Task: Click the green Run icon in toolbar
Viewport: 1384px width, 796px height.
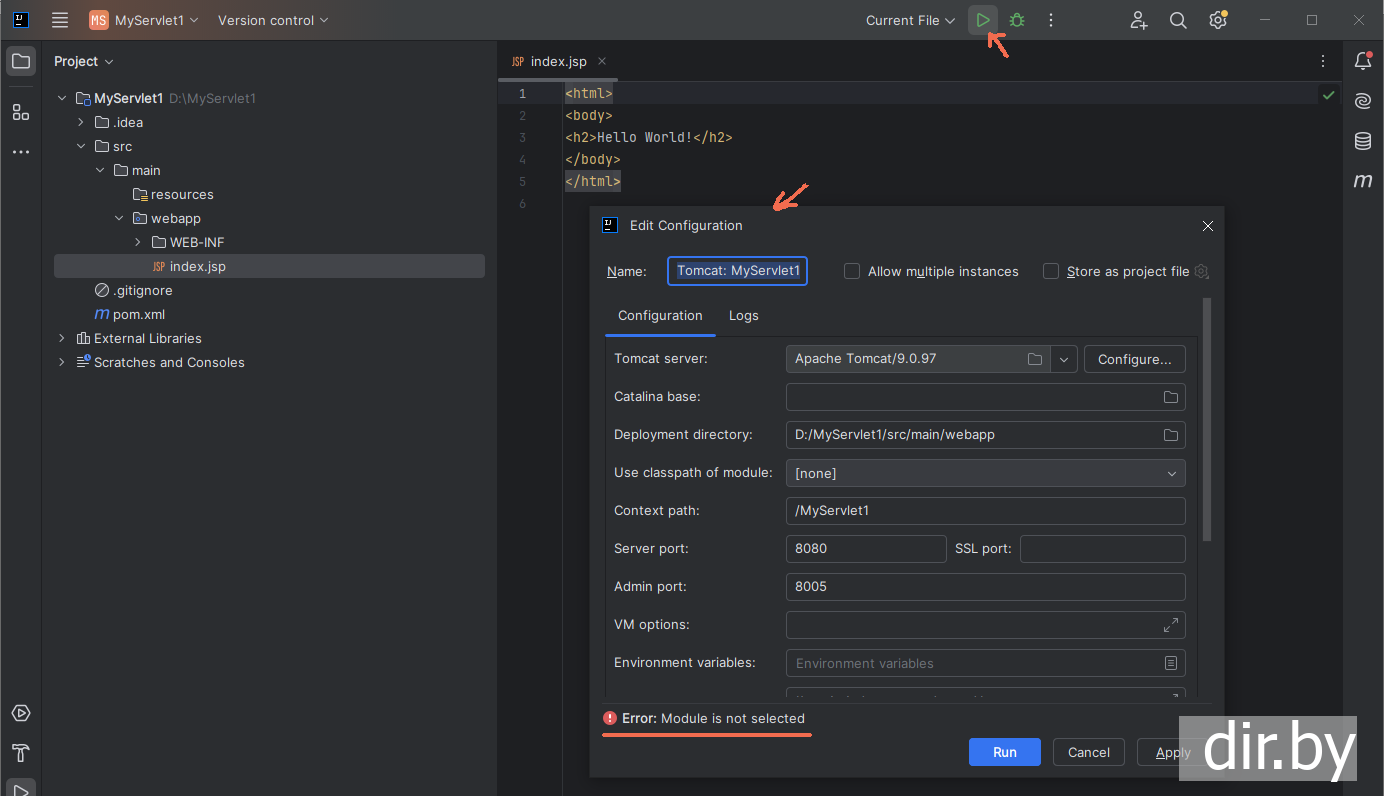Action: click(x=983, y=20)
